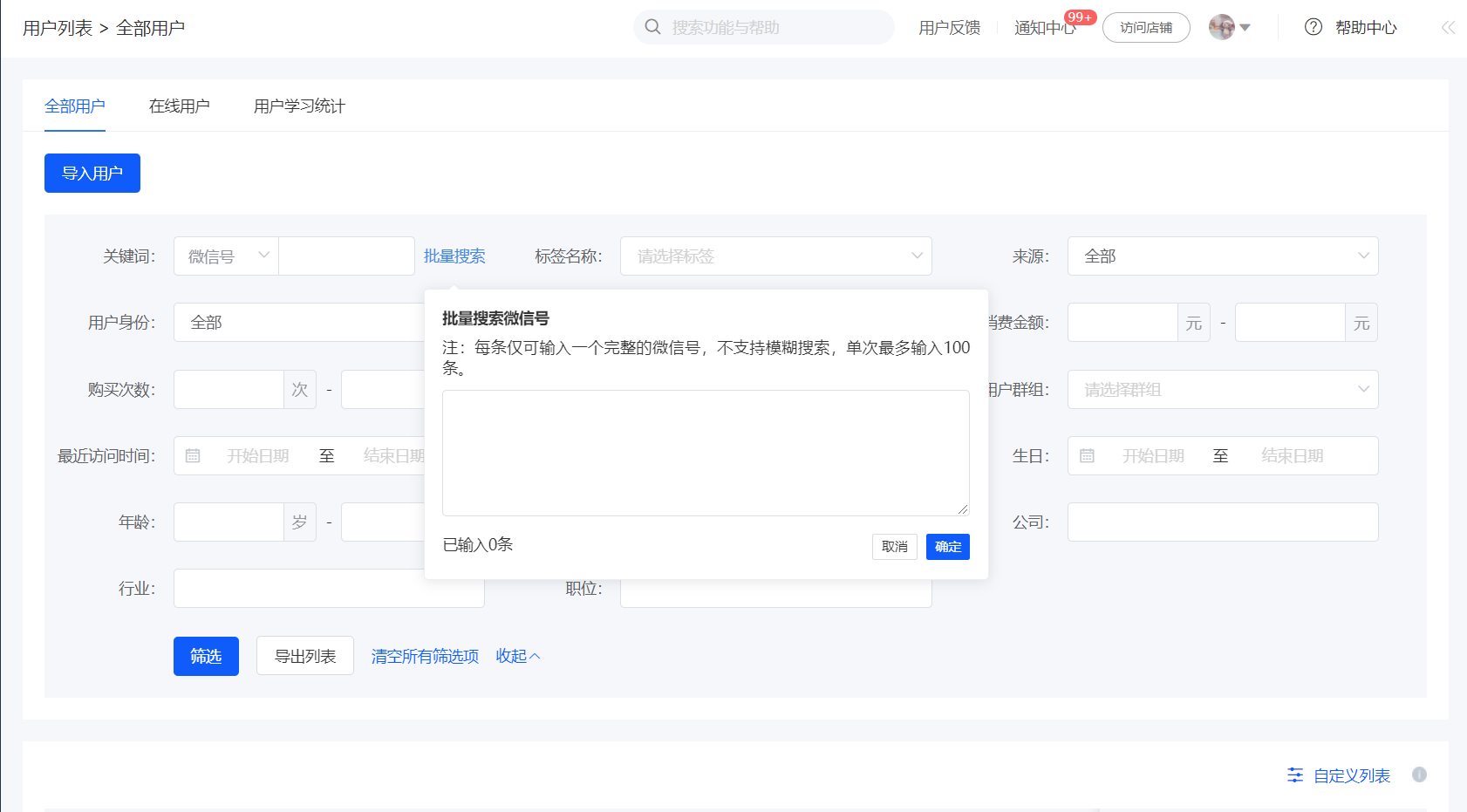1467x812 pixels.
Task: Open the 自定义列表 link
Action: tap(1352, 775)
